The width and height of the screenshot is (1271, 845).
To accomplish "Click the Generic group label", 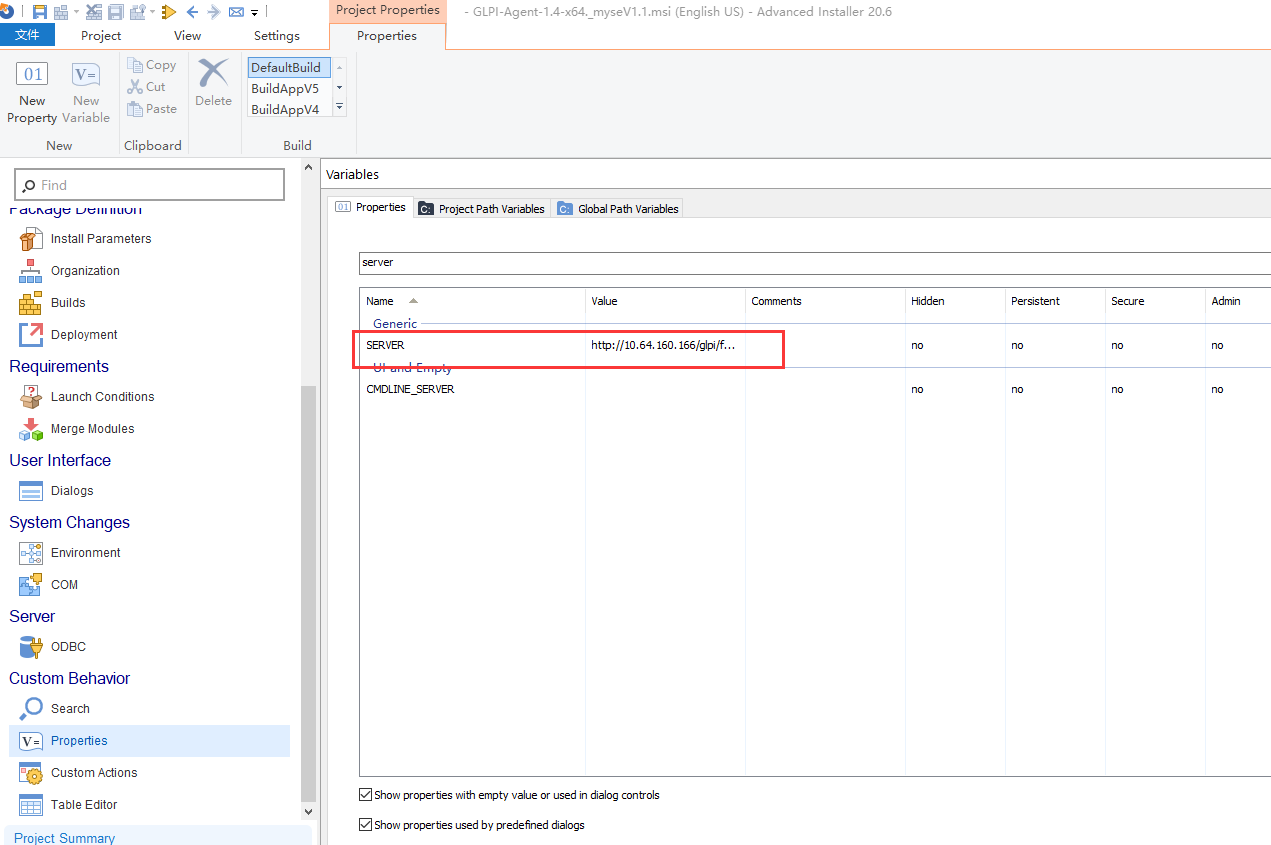I will [x=395, y=324].
